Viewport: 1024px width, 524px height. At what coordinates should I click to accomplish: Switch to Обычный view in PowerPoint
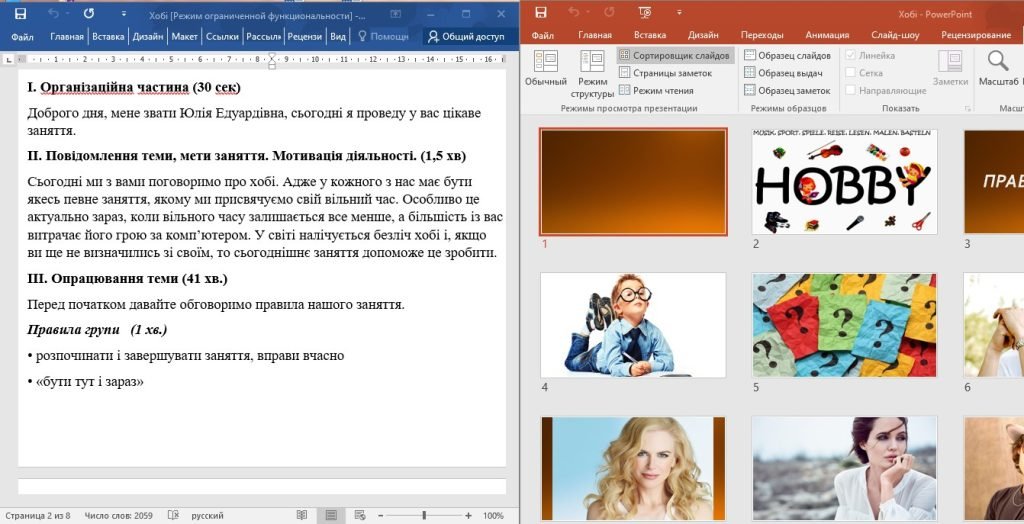pyautogui.click(x=546, y=69)
